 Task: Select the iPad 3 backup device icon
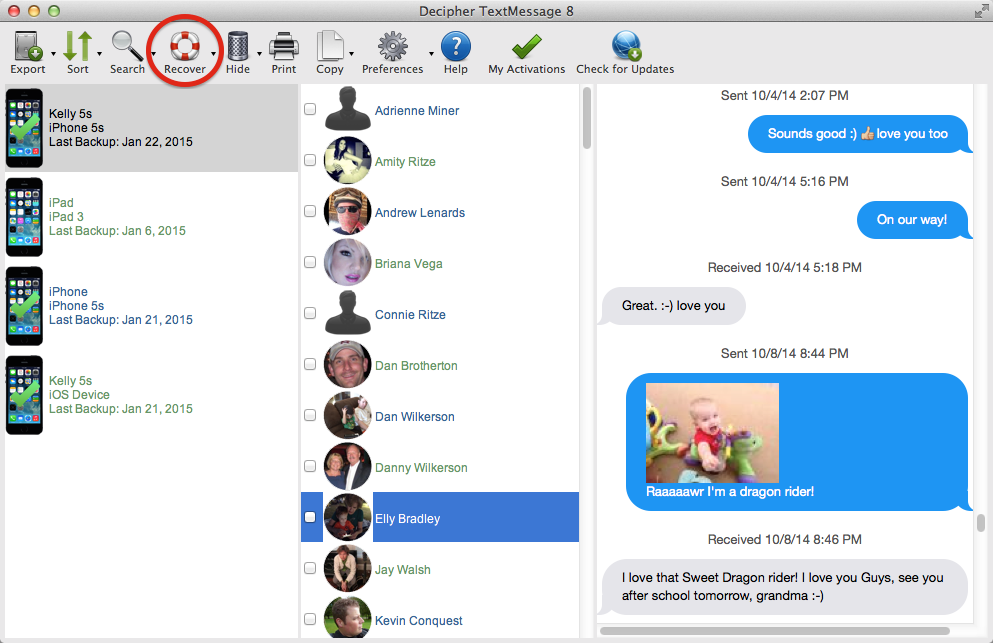pos(25,217)
